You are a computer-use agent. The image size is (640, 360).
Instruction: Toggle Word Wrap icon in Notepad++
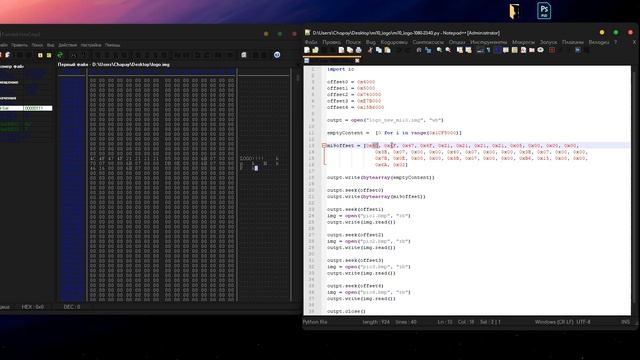coord(480,50)
